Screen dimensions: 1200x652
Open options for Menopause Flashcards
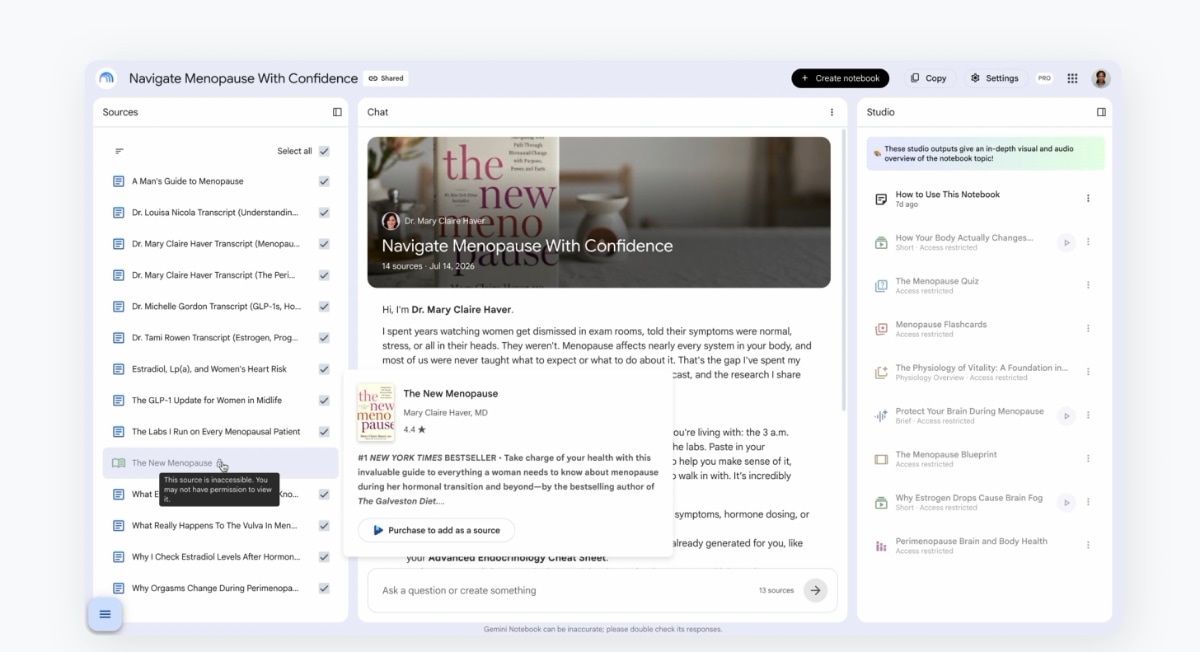[1089, 329]
